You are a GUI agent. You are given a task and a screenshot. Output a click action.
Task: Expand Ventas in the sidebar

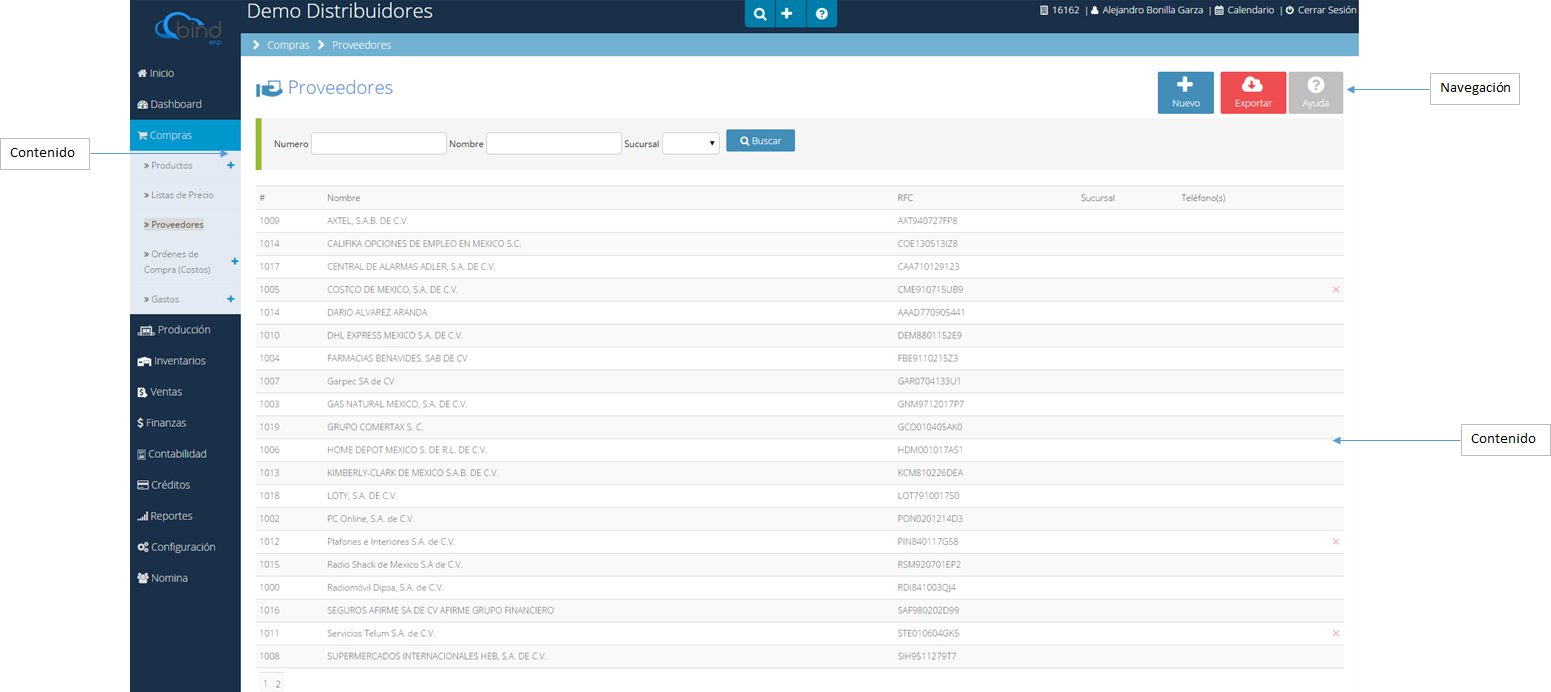[x=160, y=392]
